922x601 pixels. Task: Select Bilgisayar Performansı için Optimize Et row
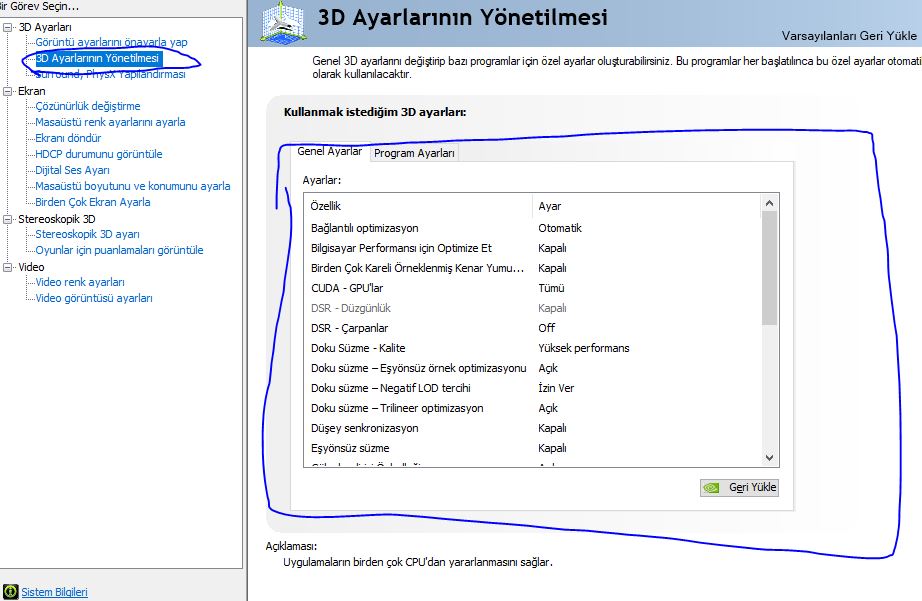click(532, 248)
